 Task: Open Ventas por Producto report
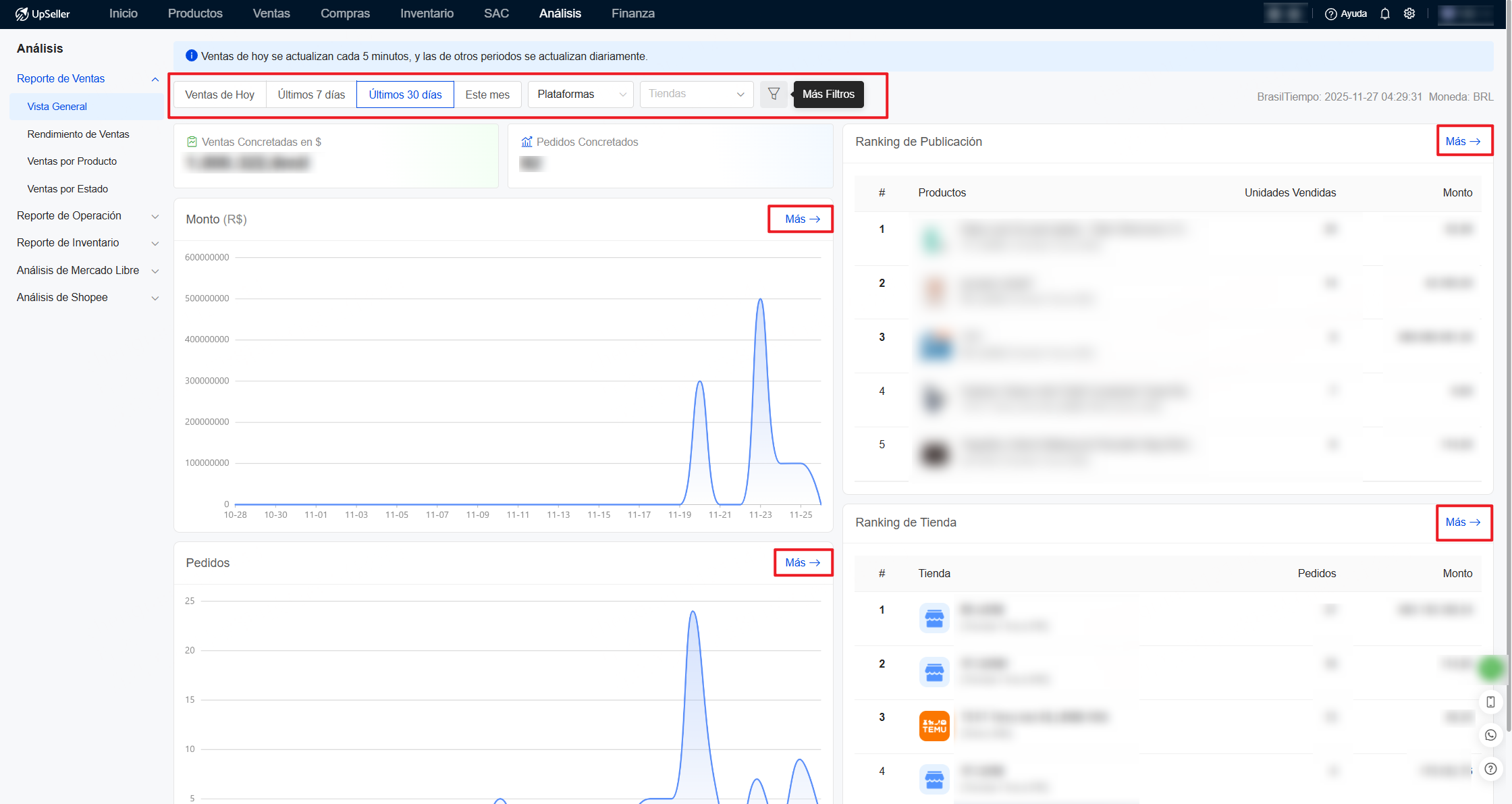tap(72, 161)
